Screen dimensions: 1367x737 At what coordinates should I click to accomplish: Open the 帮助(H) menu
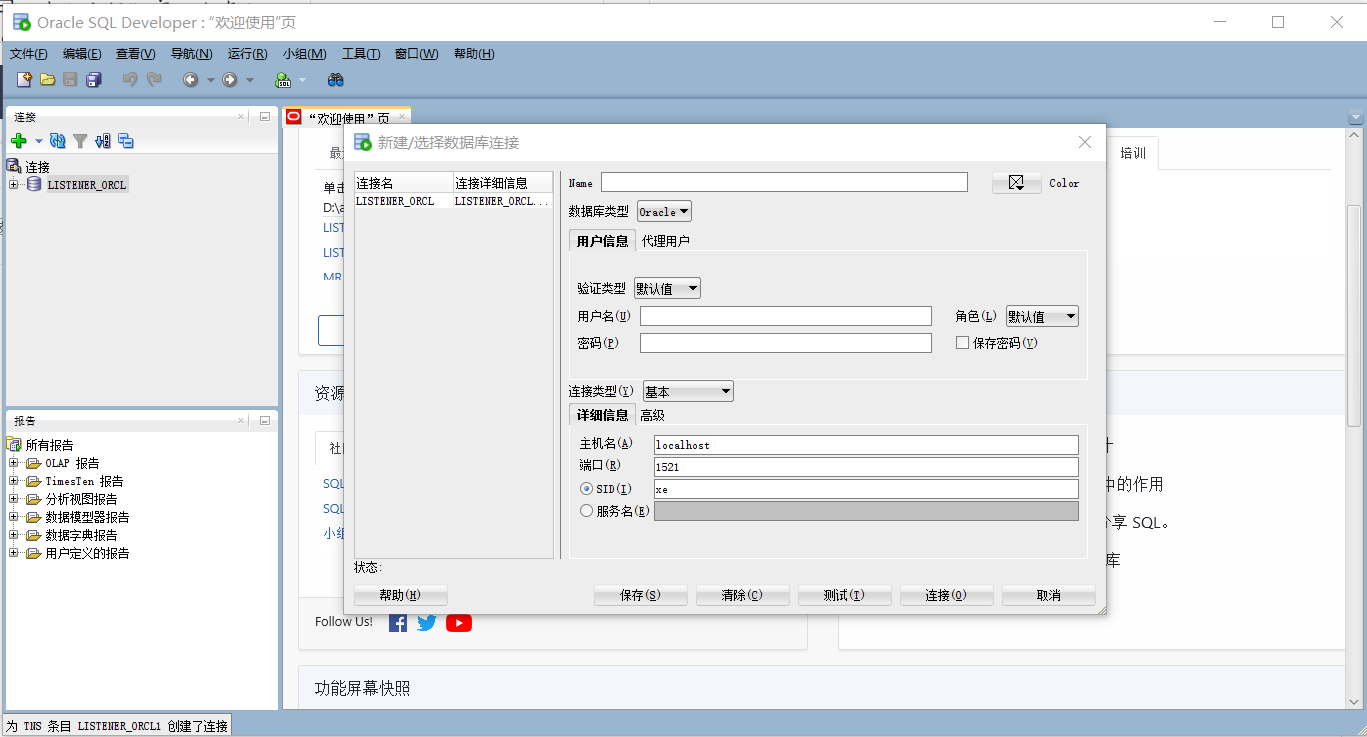474,54
